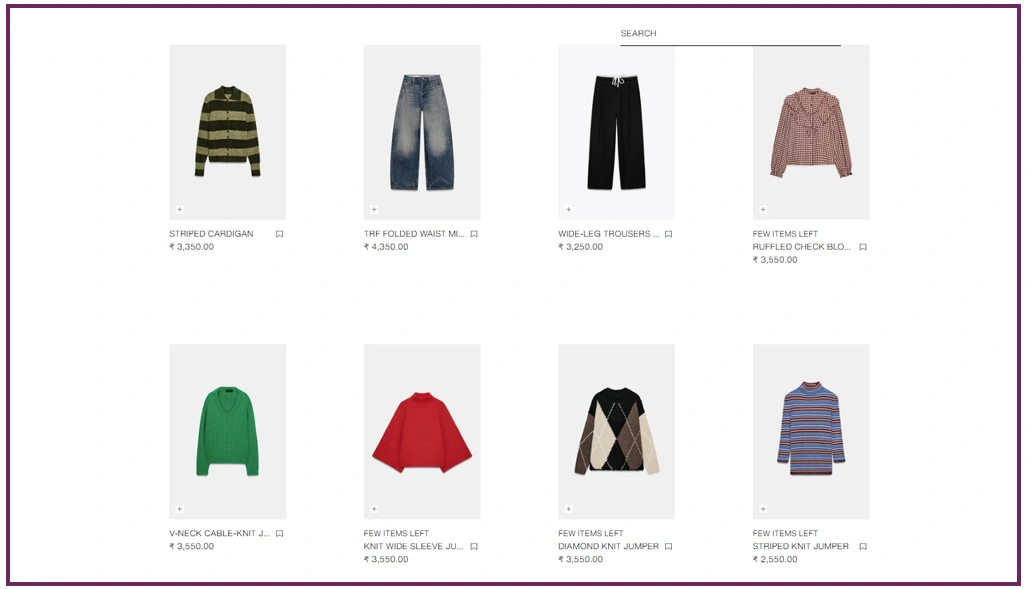The width and height of the screenshot is (1026, 589).
Task: Open the Striped Knit Jumper title link
Action: pyautogui.click(x=800, y=546)
